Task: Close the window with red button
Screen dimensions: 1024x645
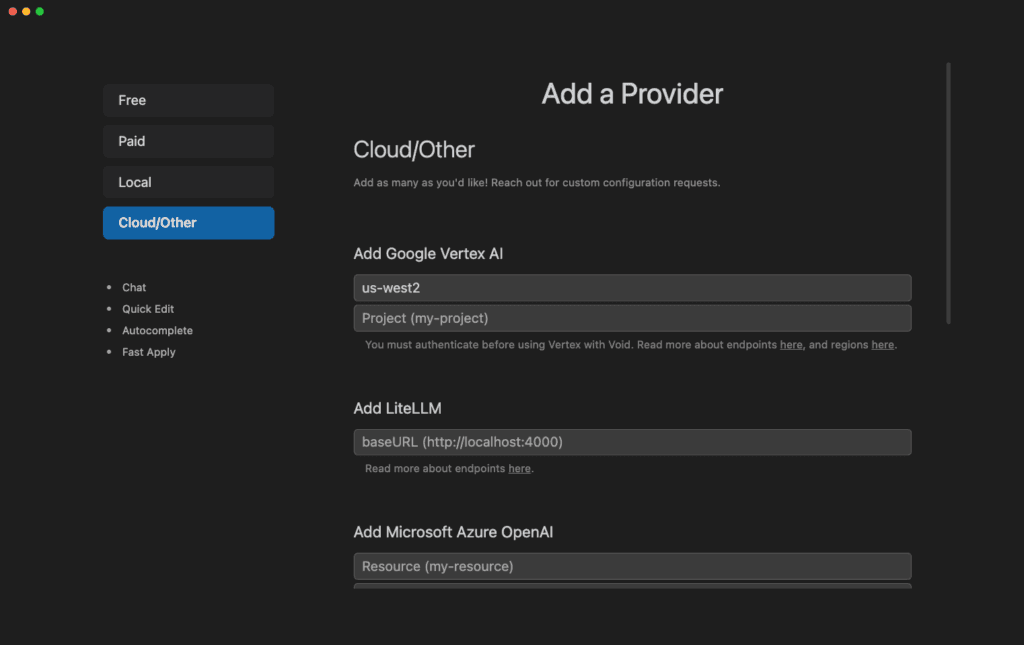Action: 12,11
